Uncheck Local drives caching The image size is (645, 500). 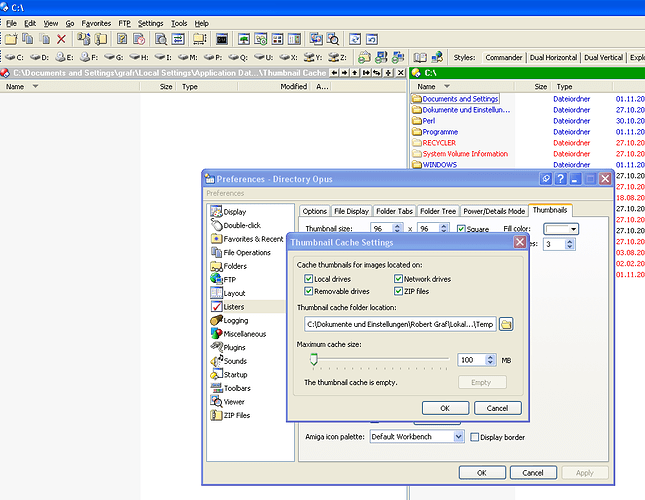pos(308,279)
